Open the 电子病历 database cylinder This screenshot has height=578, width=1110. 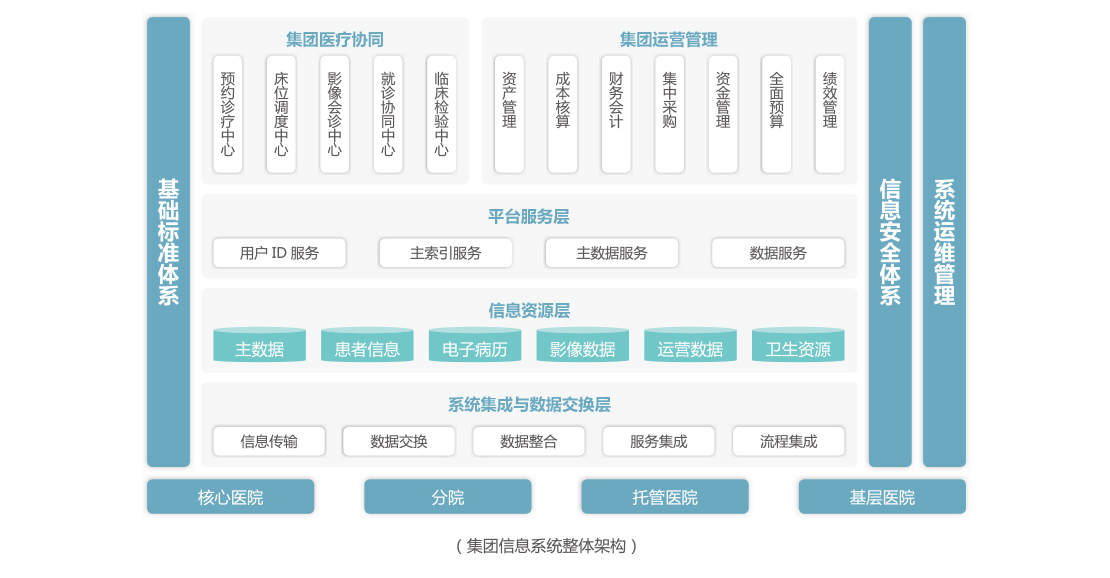click(x=475, y=345)
